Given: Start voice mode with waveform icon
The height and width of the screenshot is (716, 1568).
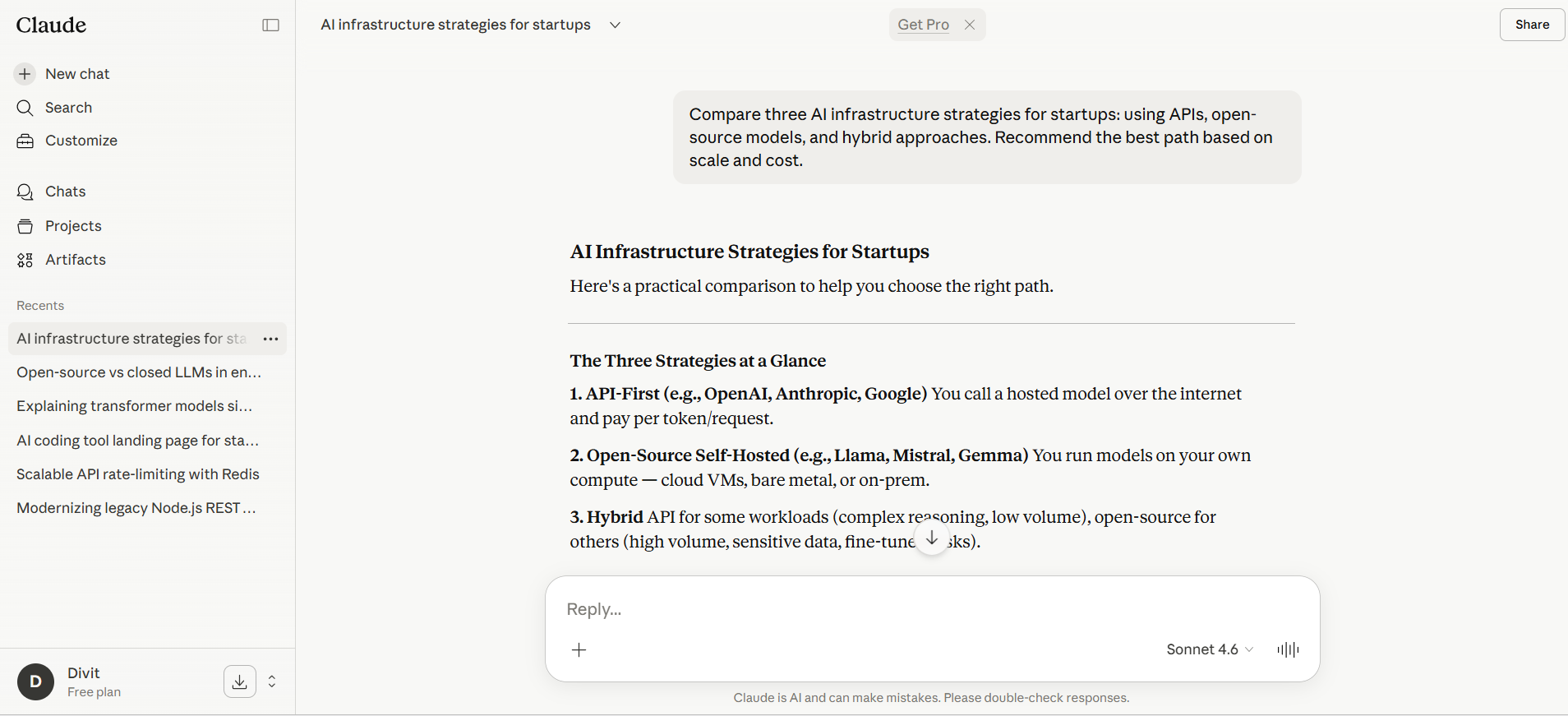Looking at the screenshot, I should (x=1288, y=649).
